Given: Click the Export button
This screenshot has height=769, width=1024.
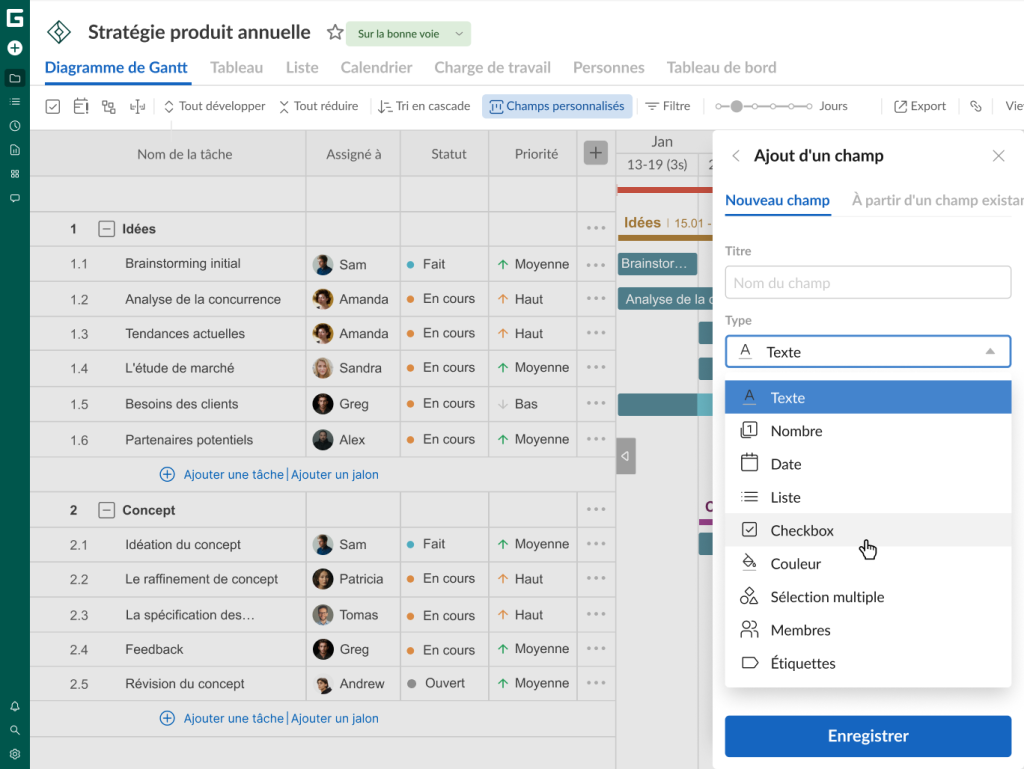Looking at the screenshot, I should pyautogui.click(x=920, y=106).
